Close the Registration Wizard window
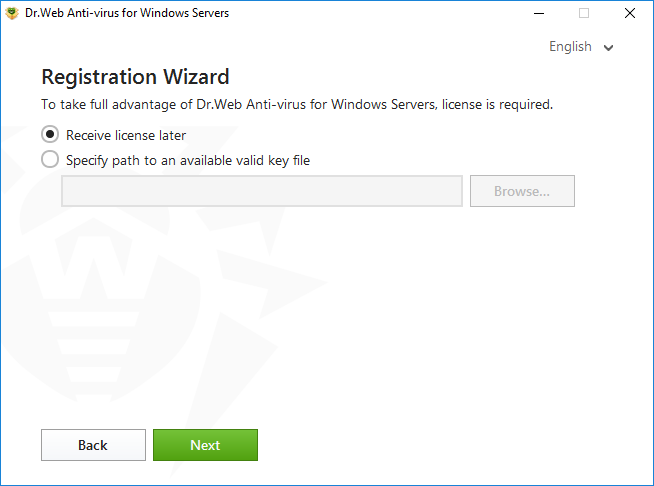Image resolution: width=654 pixels, height=486 pixels. [x=630, y=13]
